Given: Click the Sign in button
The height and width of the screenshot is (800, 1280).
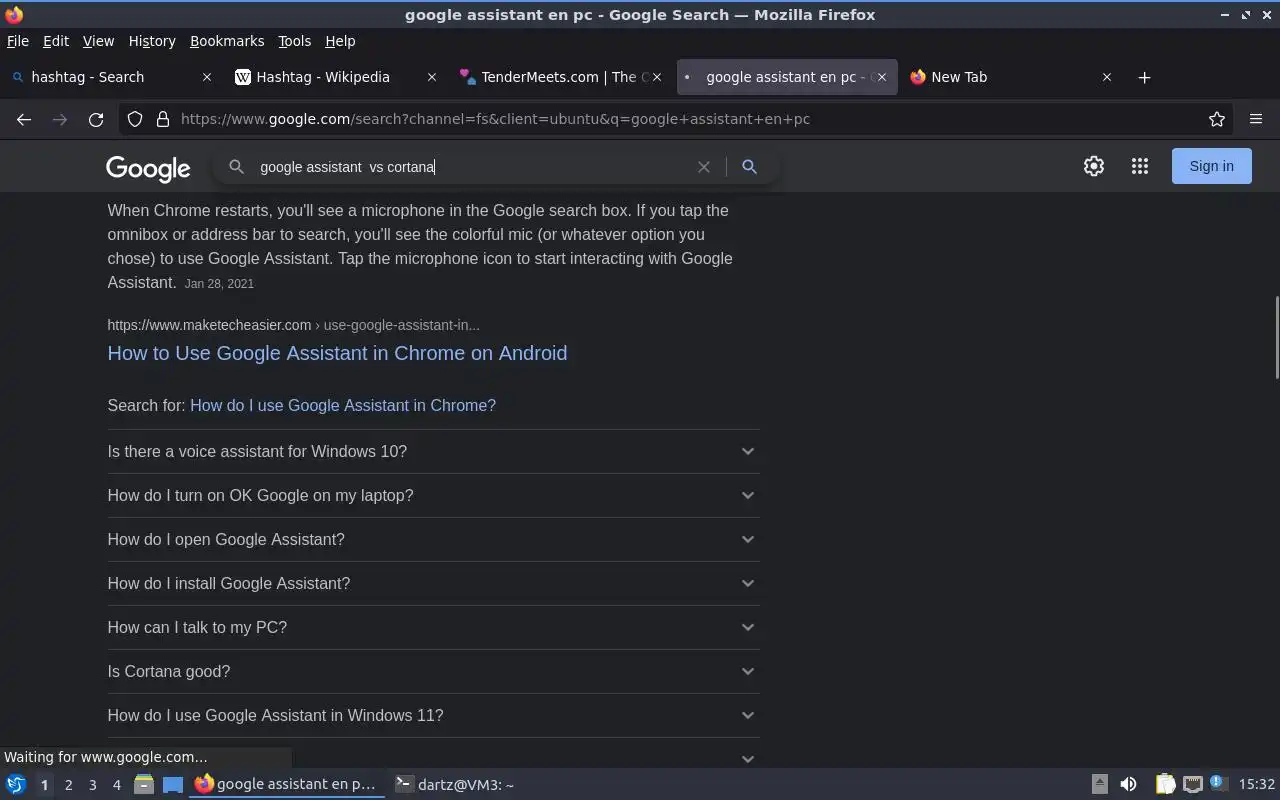Looking at the screenshot, I should pos(1211,166).
